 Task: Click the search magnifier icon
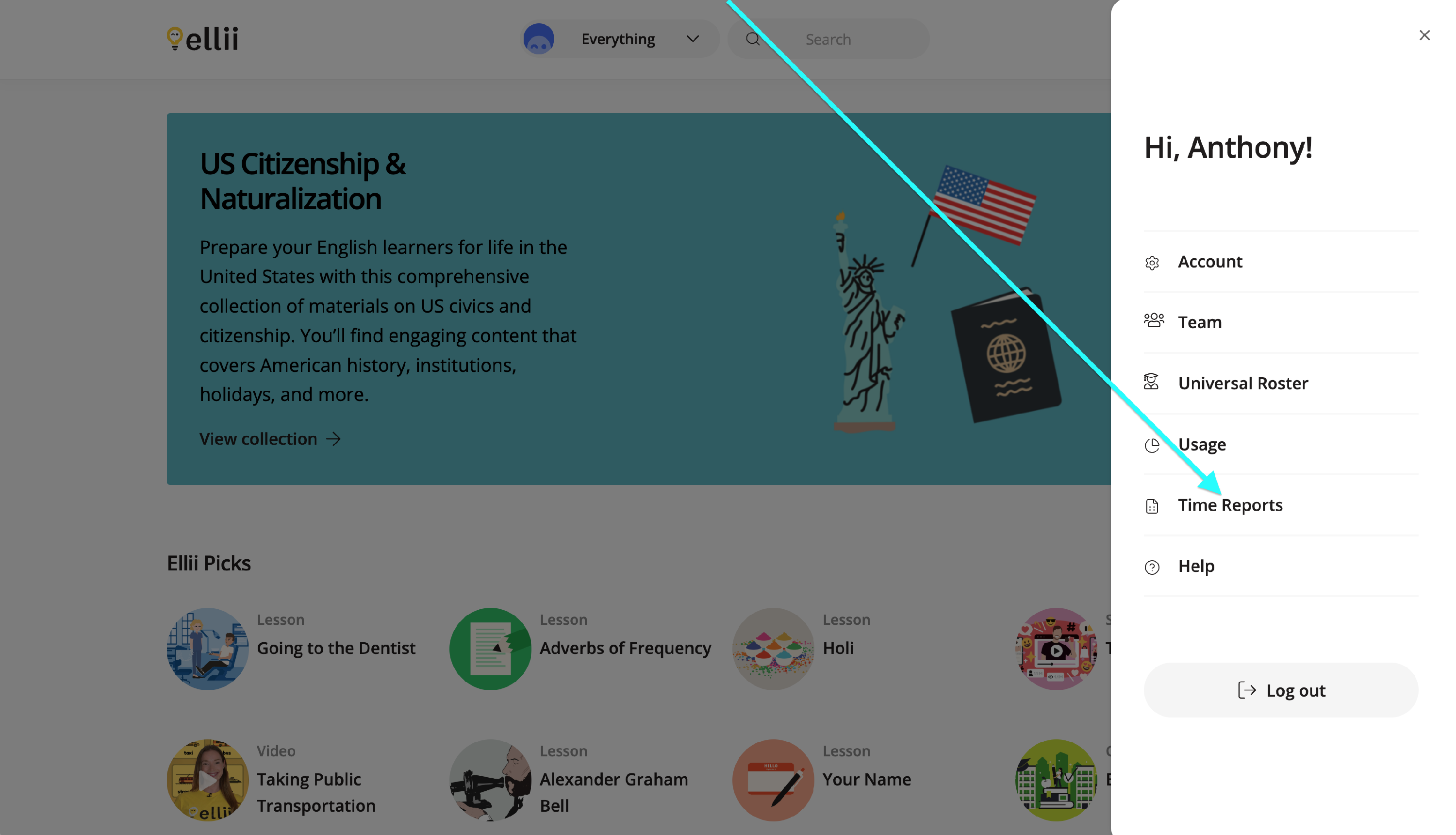point(753,39)
